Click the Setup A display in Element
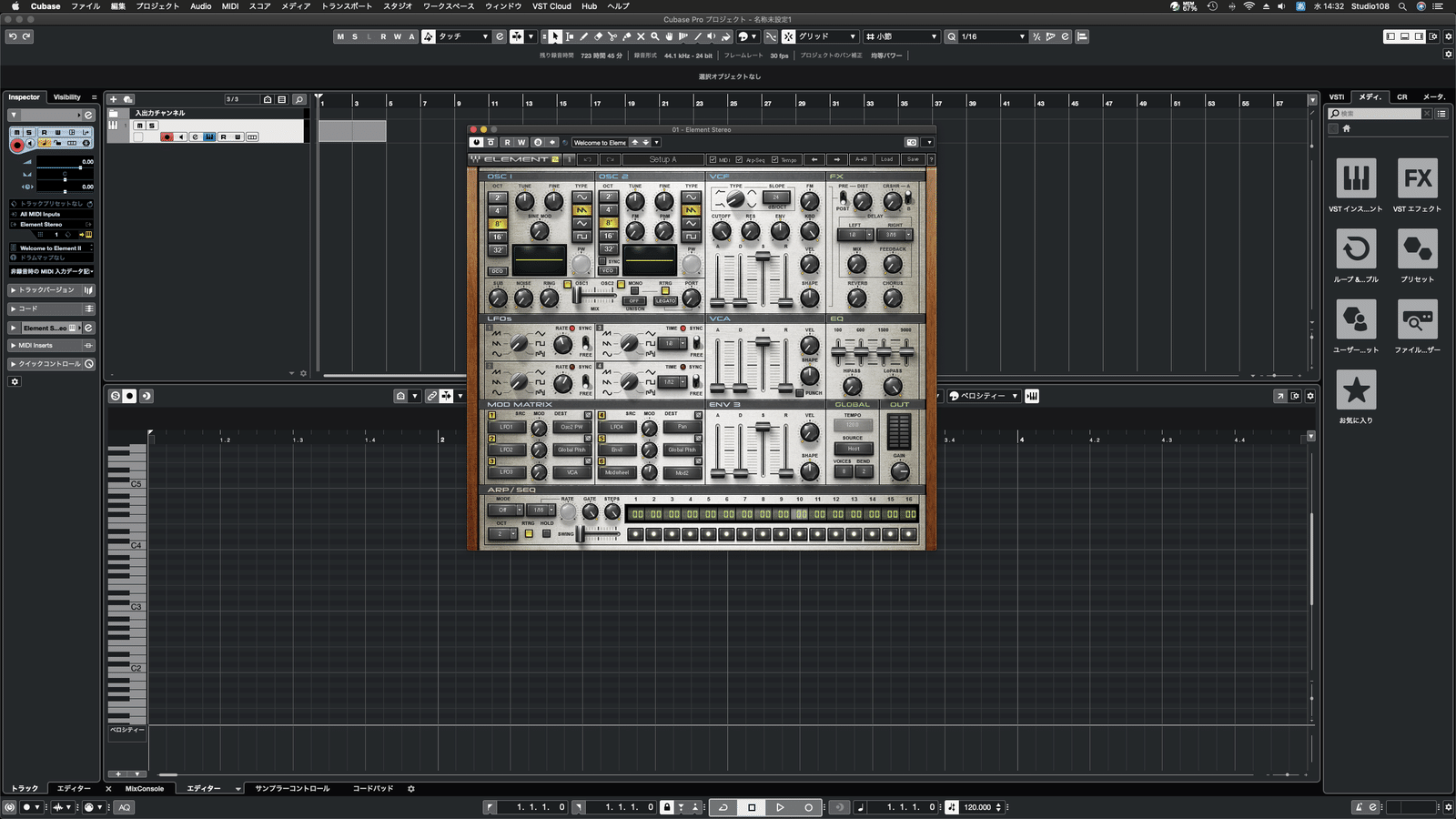 coord(662,159)
